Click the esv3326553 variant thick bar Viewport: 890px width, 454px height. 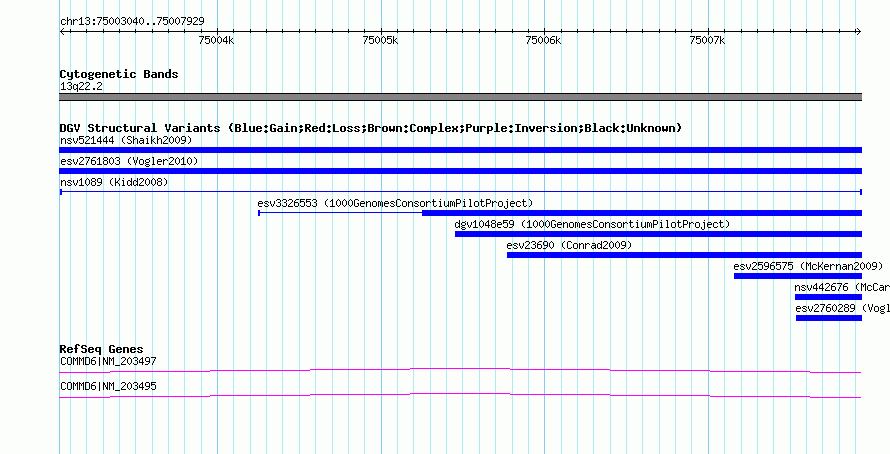pos(642,213)
